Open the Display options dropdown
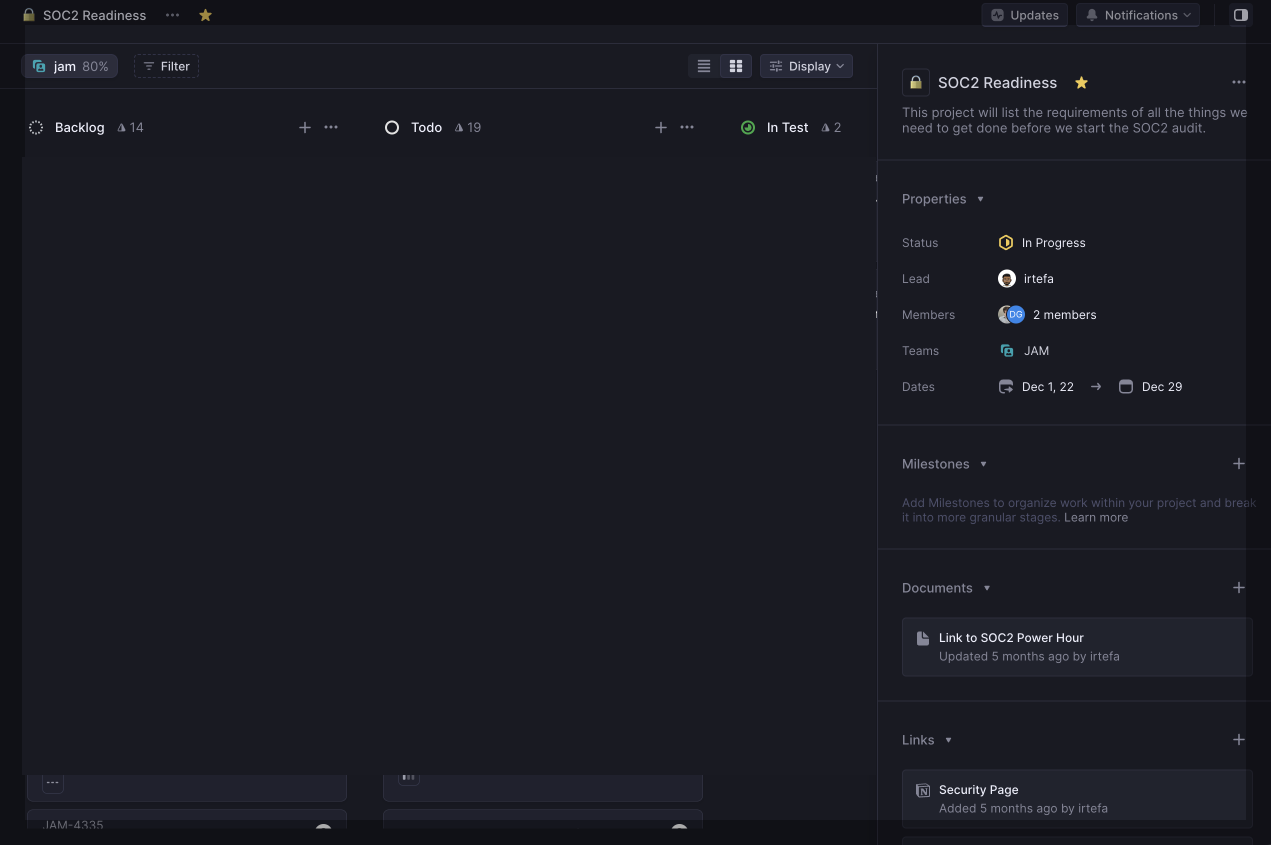 point(806,66)
